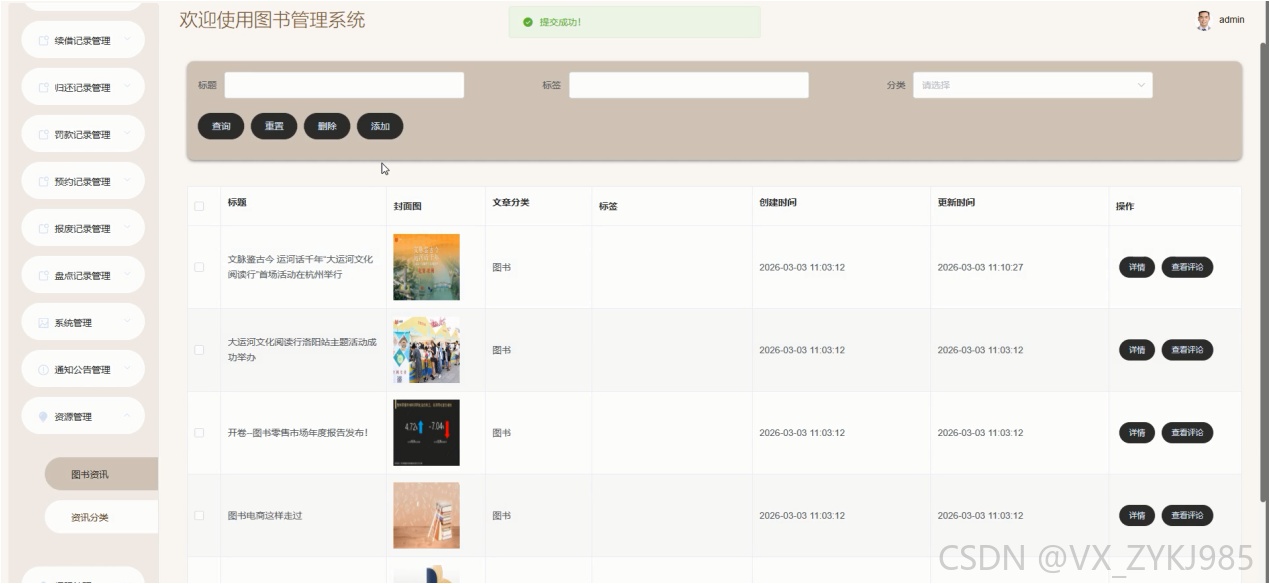The width and height of the screenshot is (1270, 584).
Task: Click the 资源管理 lightbulb icon
Action: coord(43,417)
